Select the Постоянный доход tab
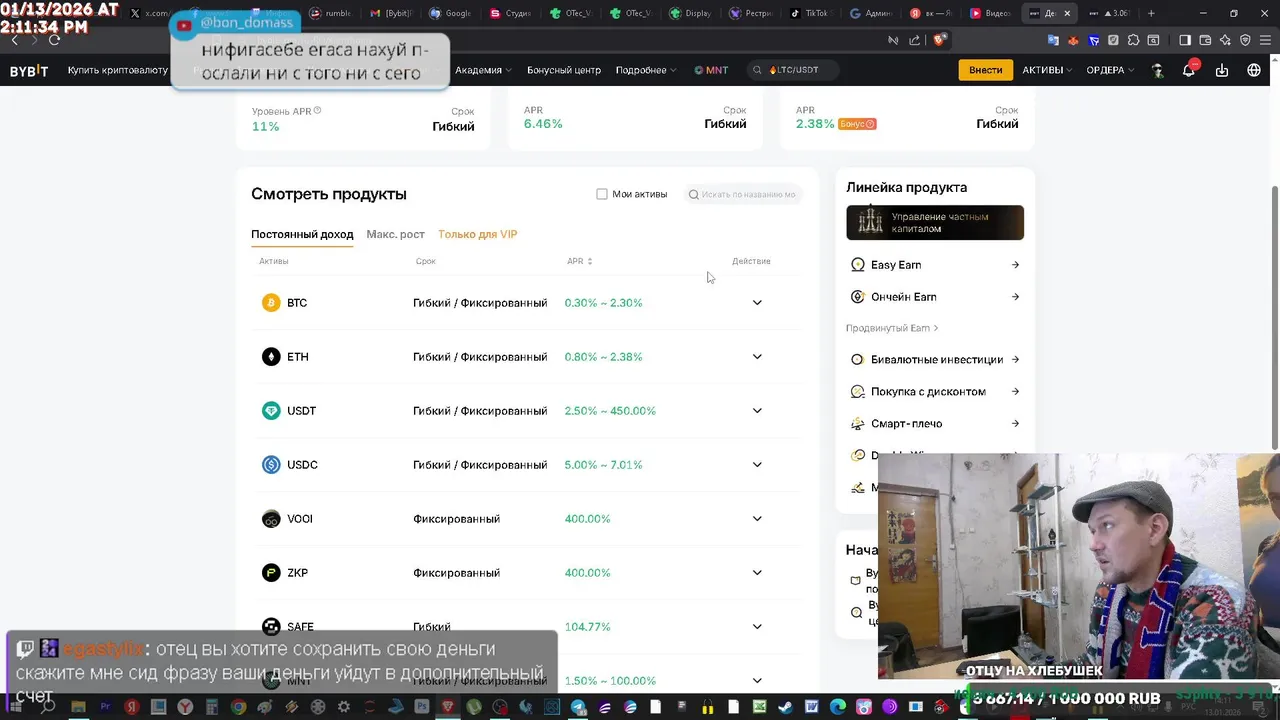Viewport: 1280px width, 720px height. pos(302,234)
